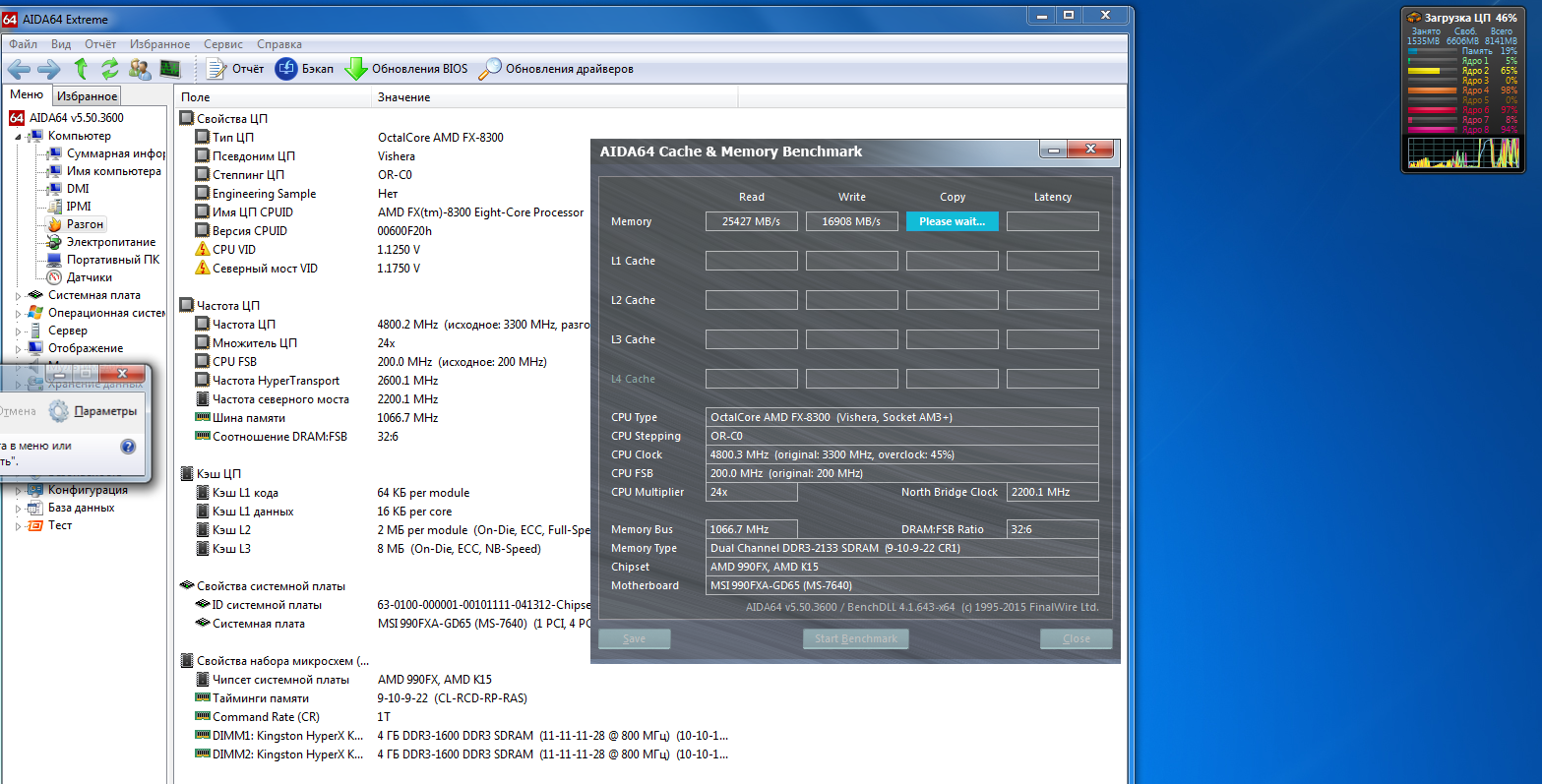Open the users management toolbar icon

tap(140, 69)
